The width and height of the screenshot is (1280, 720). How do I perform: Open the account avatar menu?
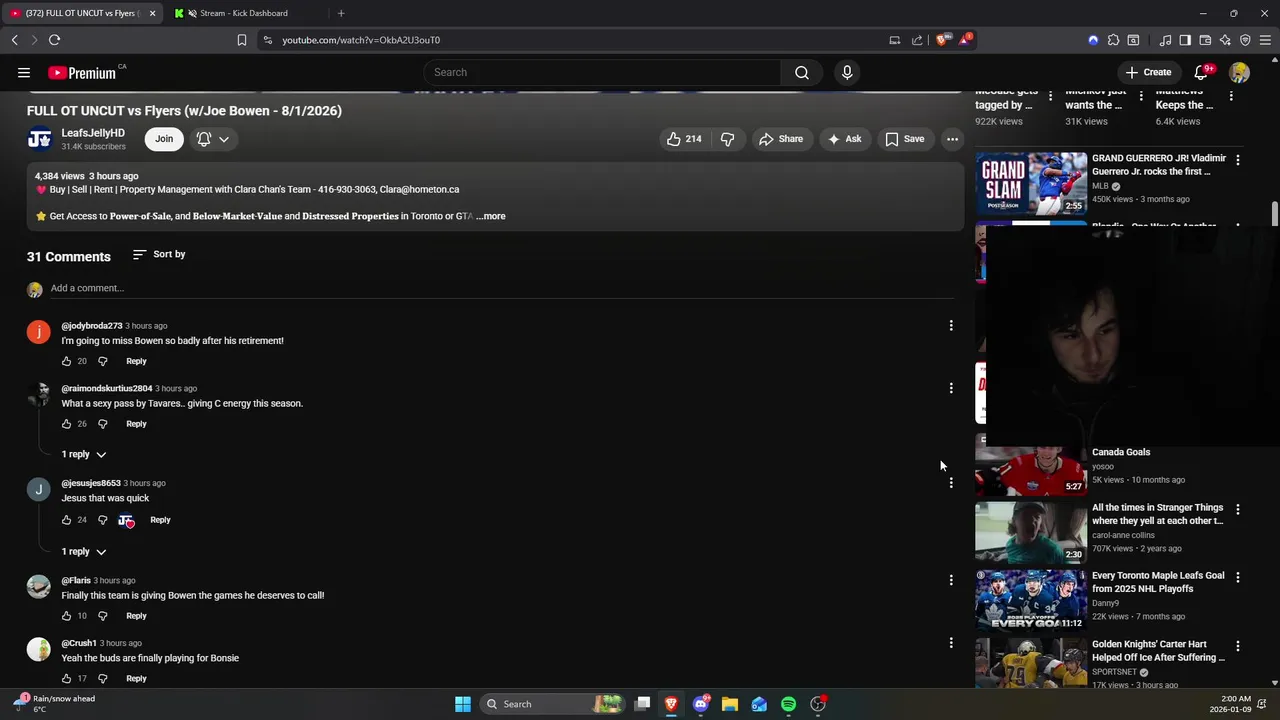click(x=1240, y=72)
